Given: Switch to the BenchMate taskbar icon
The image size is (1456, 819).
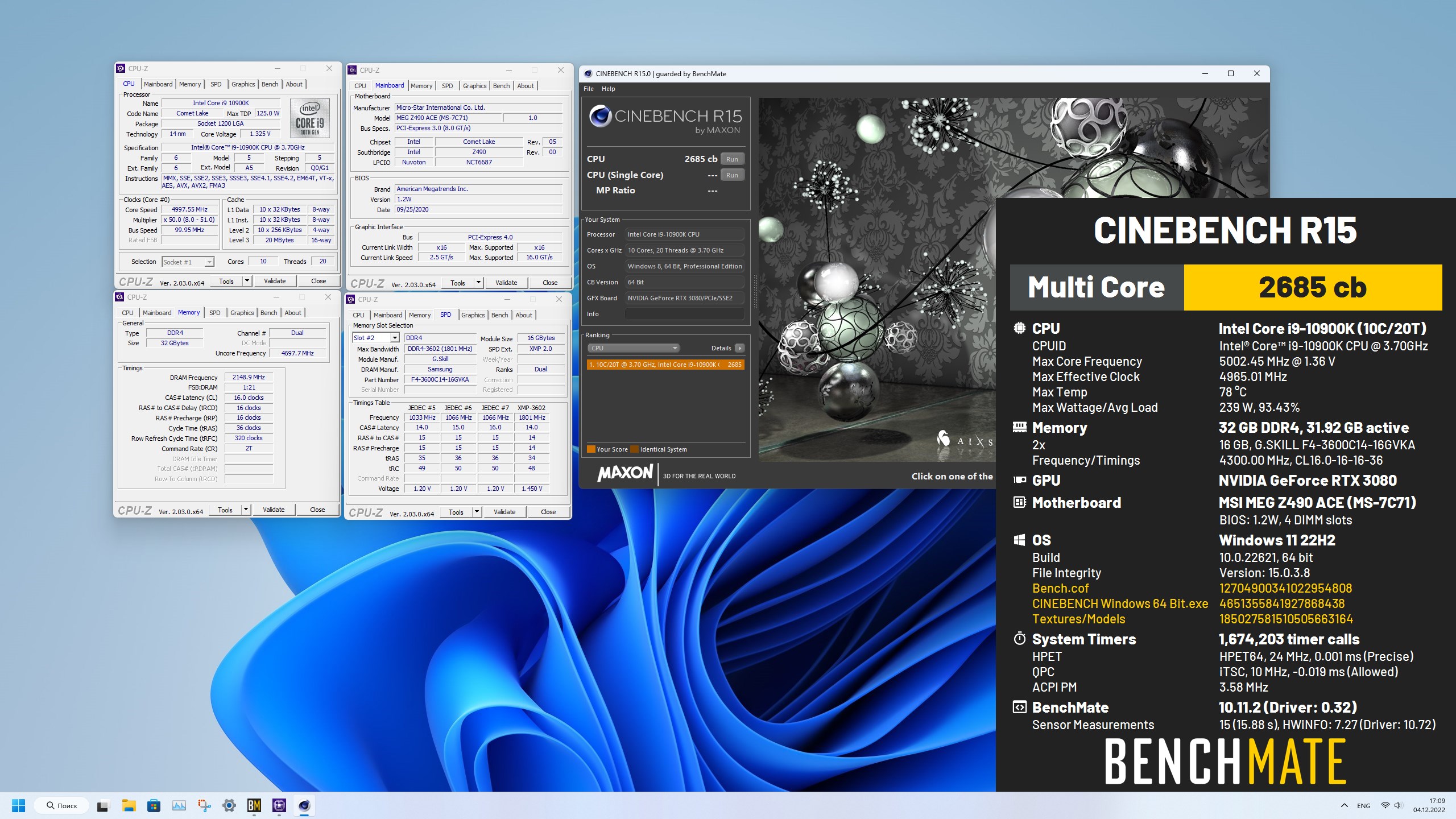Looking at the screenshot, I should (254, 805).
